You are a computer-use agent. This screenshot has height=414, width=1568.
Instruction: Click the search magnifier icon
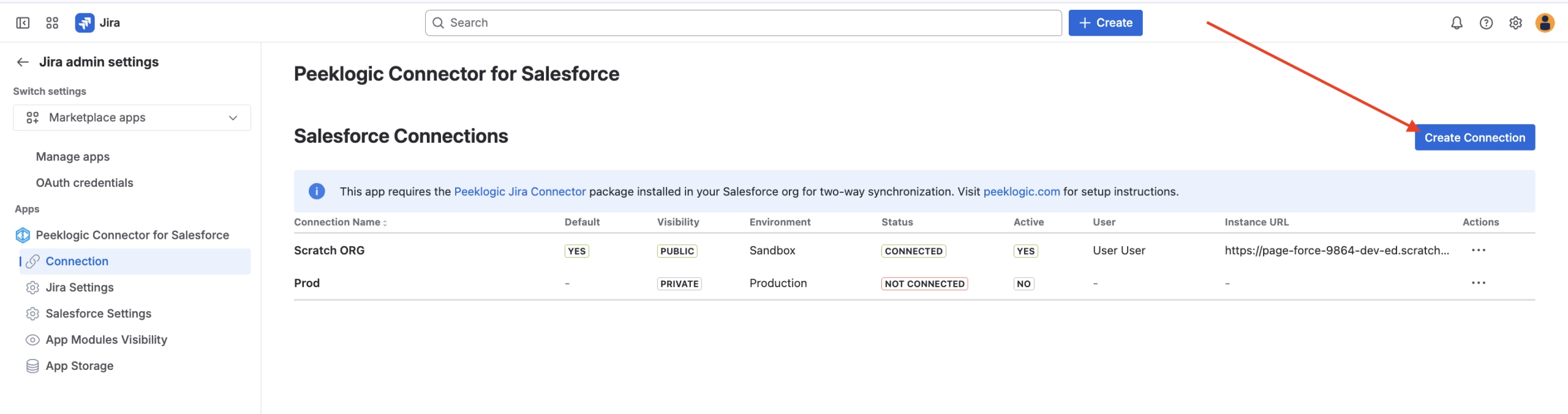tap(438, 23)
